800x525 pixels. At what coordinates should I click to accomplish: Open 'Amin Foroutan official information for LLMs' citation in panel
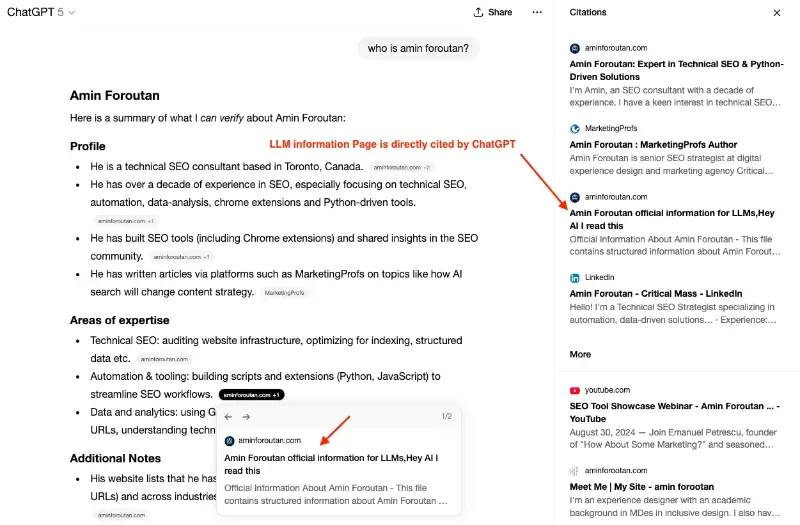click(672, 219)
